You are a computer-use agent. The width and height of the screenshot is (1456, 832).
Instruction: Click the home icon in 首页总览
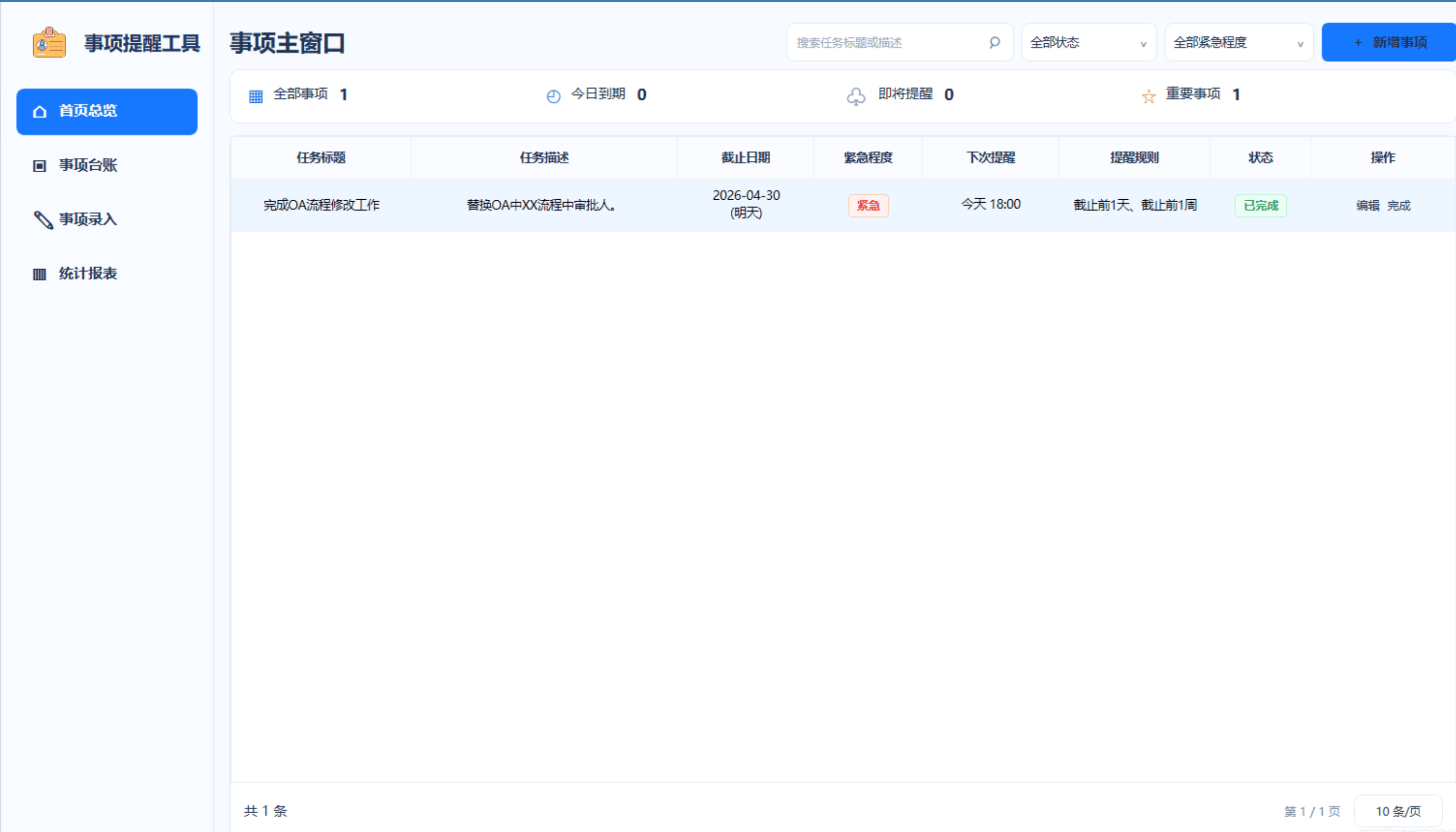coord(39,112)
